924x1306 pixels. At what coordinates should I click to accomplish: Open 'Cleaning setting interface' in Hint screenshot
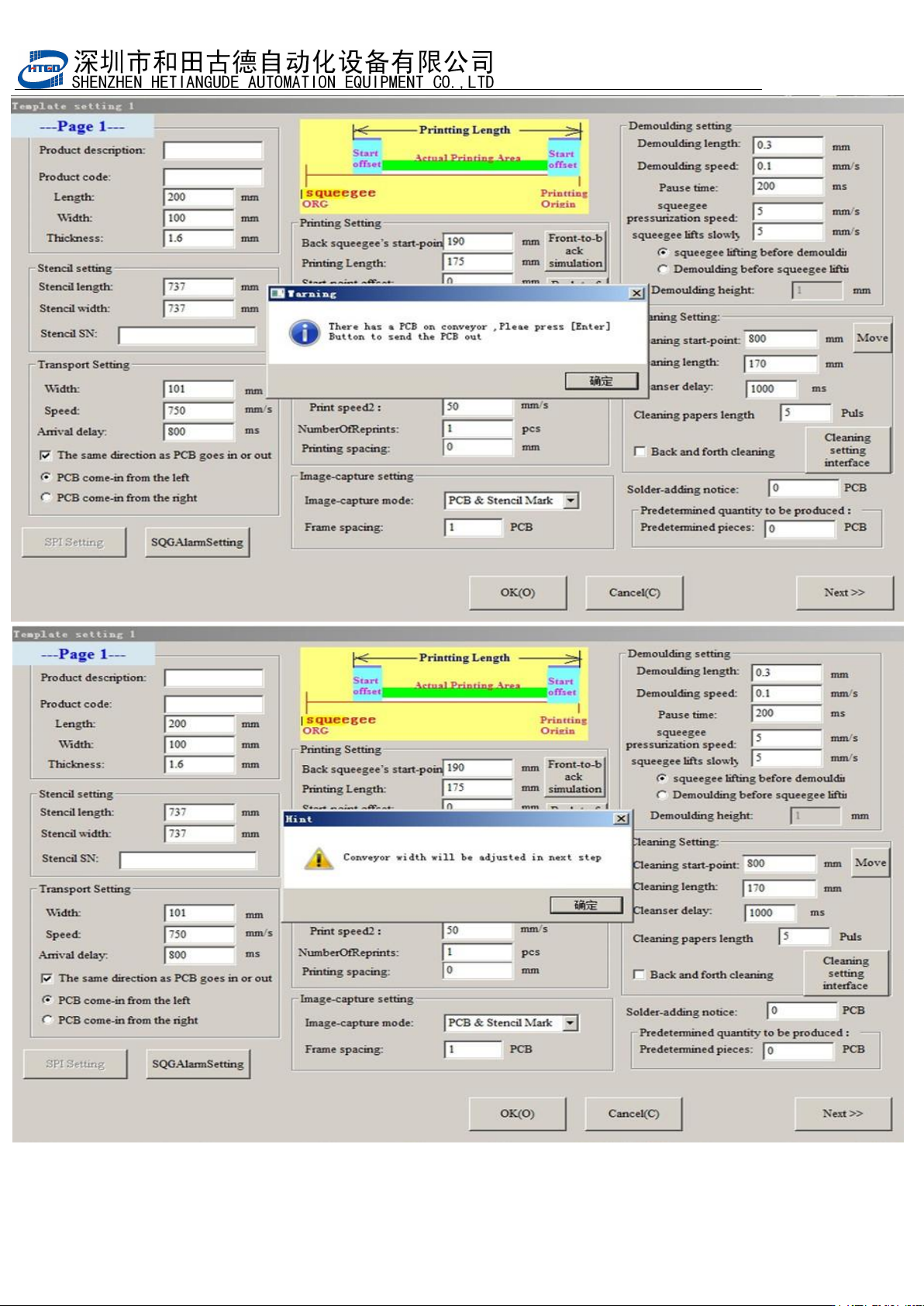(846, 973)
